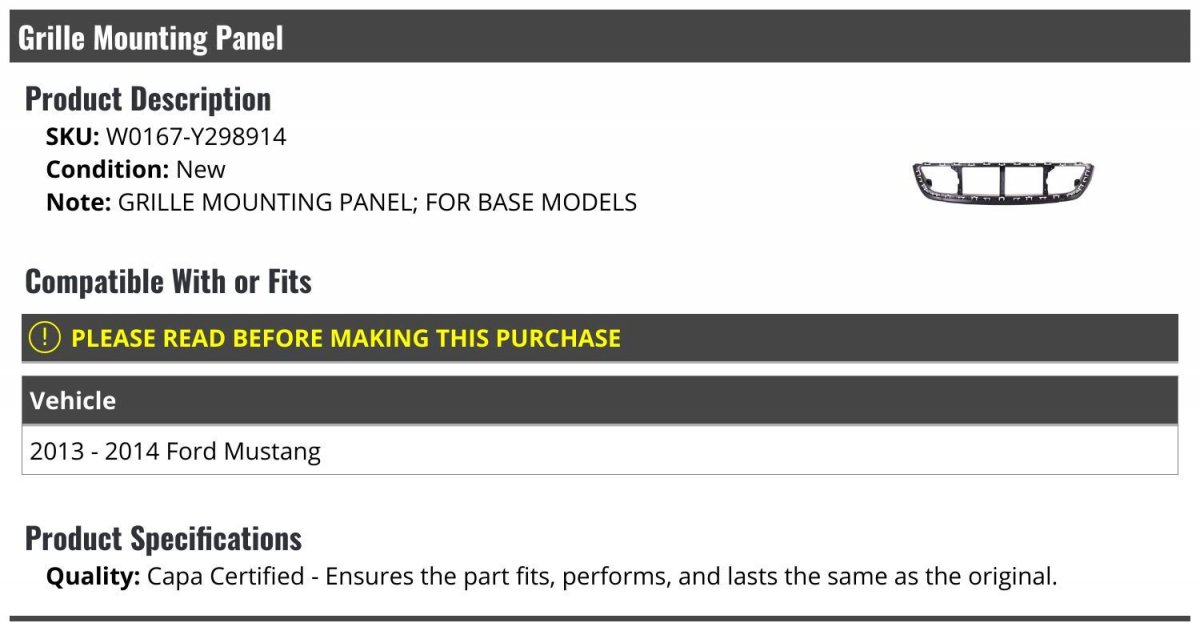Select the 2013 - 2014 Ford Mustang row
Viewport: 1200px width, 631px height.
[x=600, y=451]
